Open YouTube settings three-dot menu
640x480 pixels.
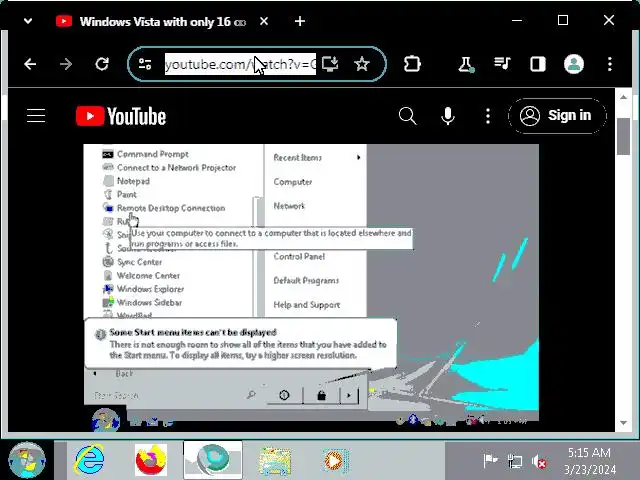(488, 116)
